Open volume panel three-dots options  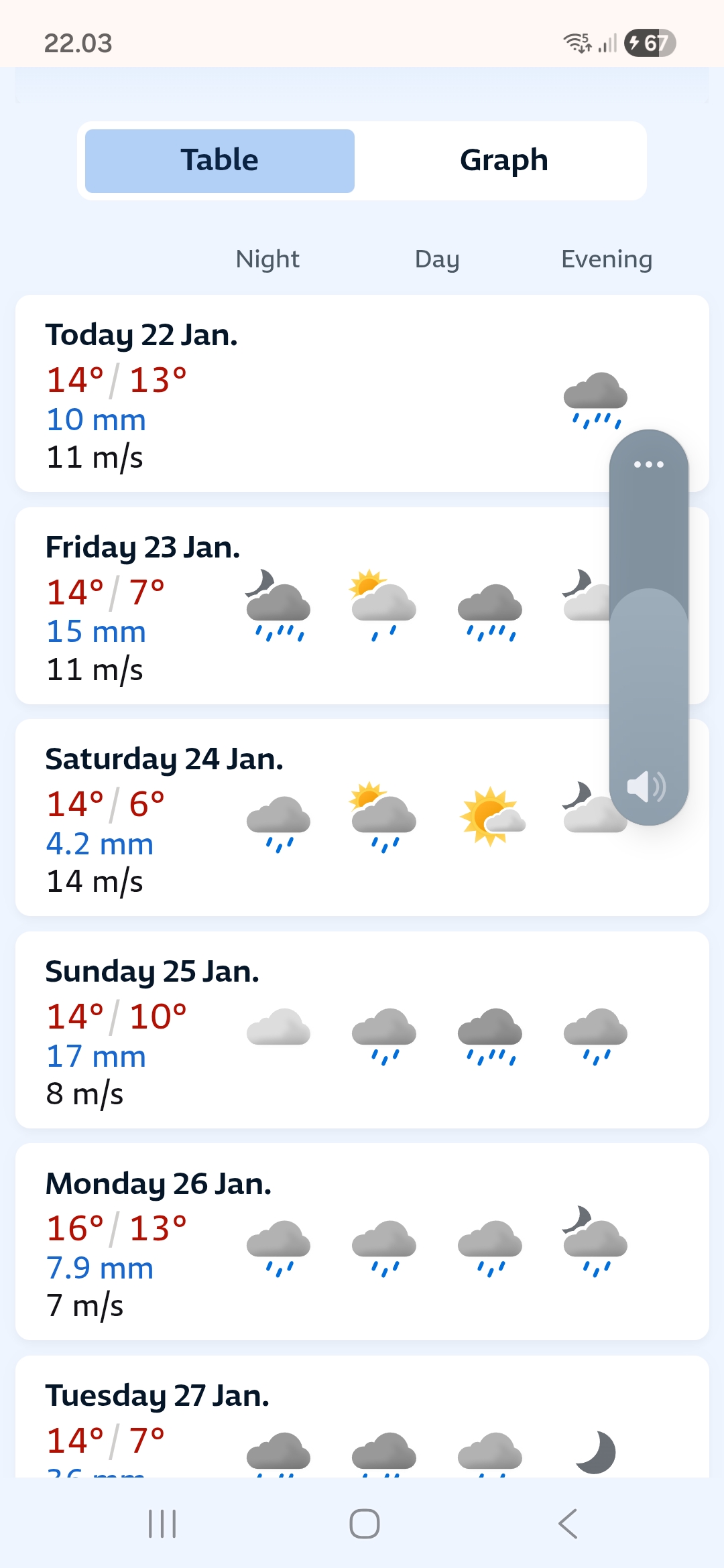[x=648, y=464]
